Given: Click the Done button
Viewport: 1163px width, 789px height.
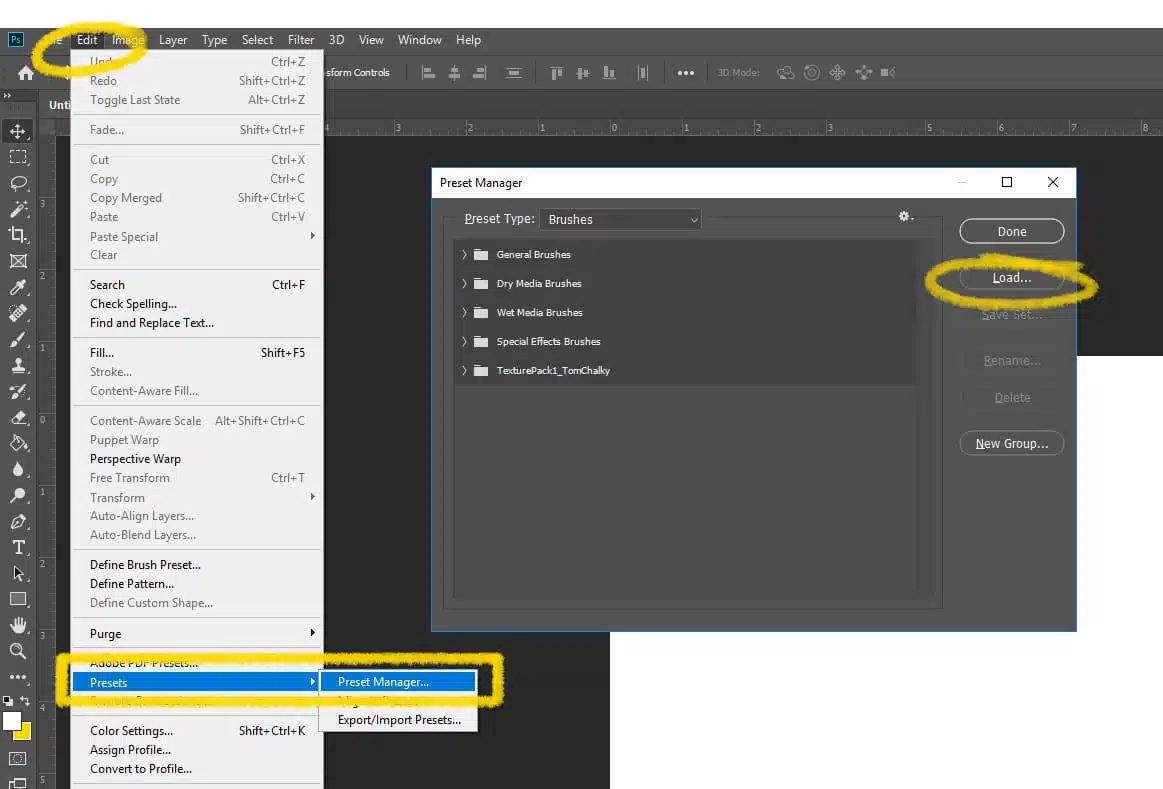Looking at the screenshot, I should 1012,231.
